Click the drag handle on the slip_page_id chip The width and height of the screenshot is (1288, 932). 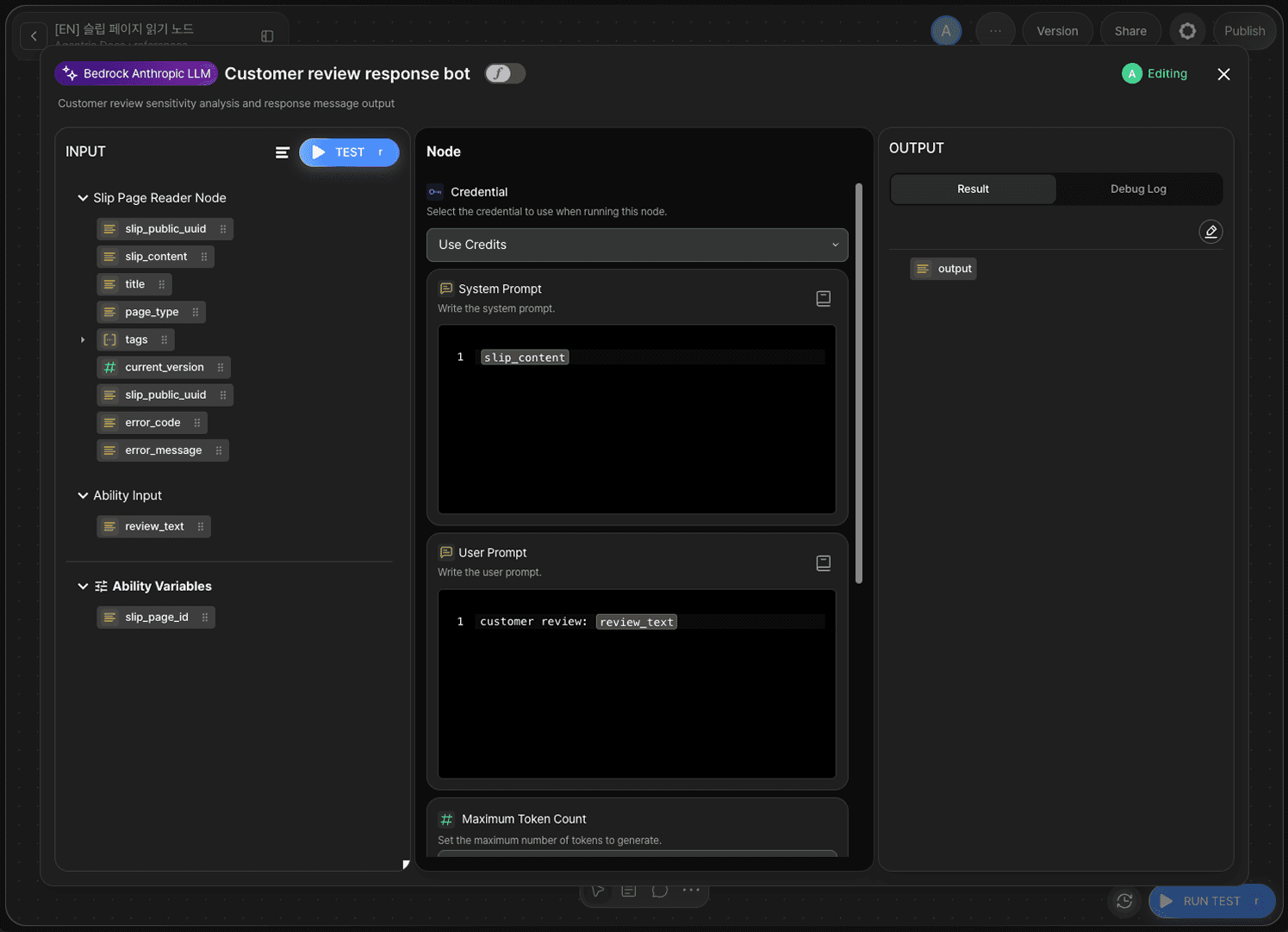coord(205,617)
